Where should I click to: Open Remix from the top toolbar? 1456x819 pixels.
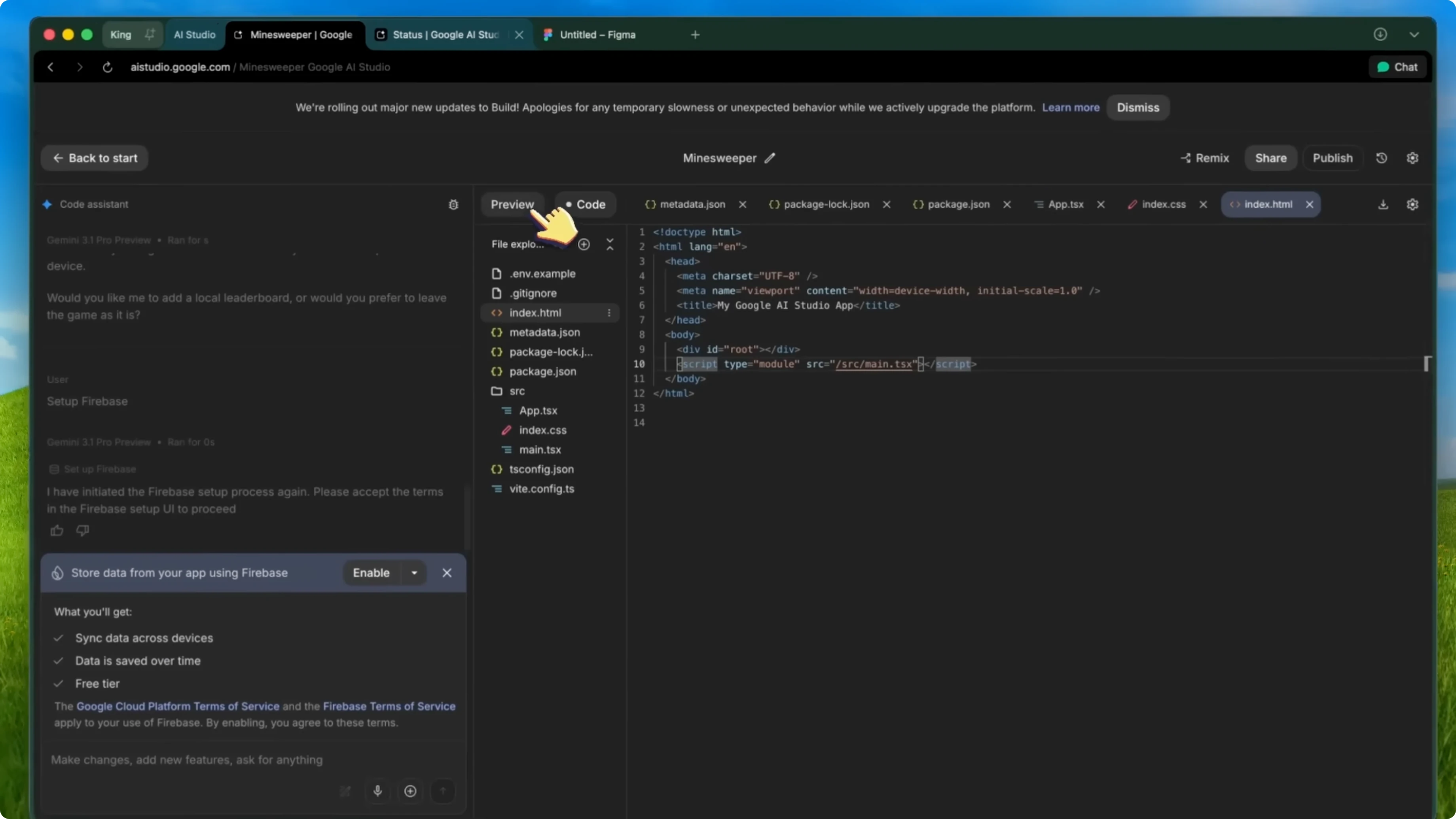[x=1204, y=158]
